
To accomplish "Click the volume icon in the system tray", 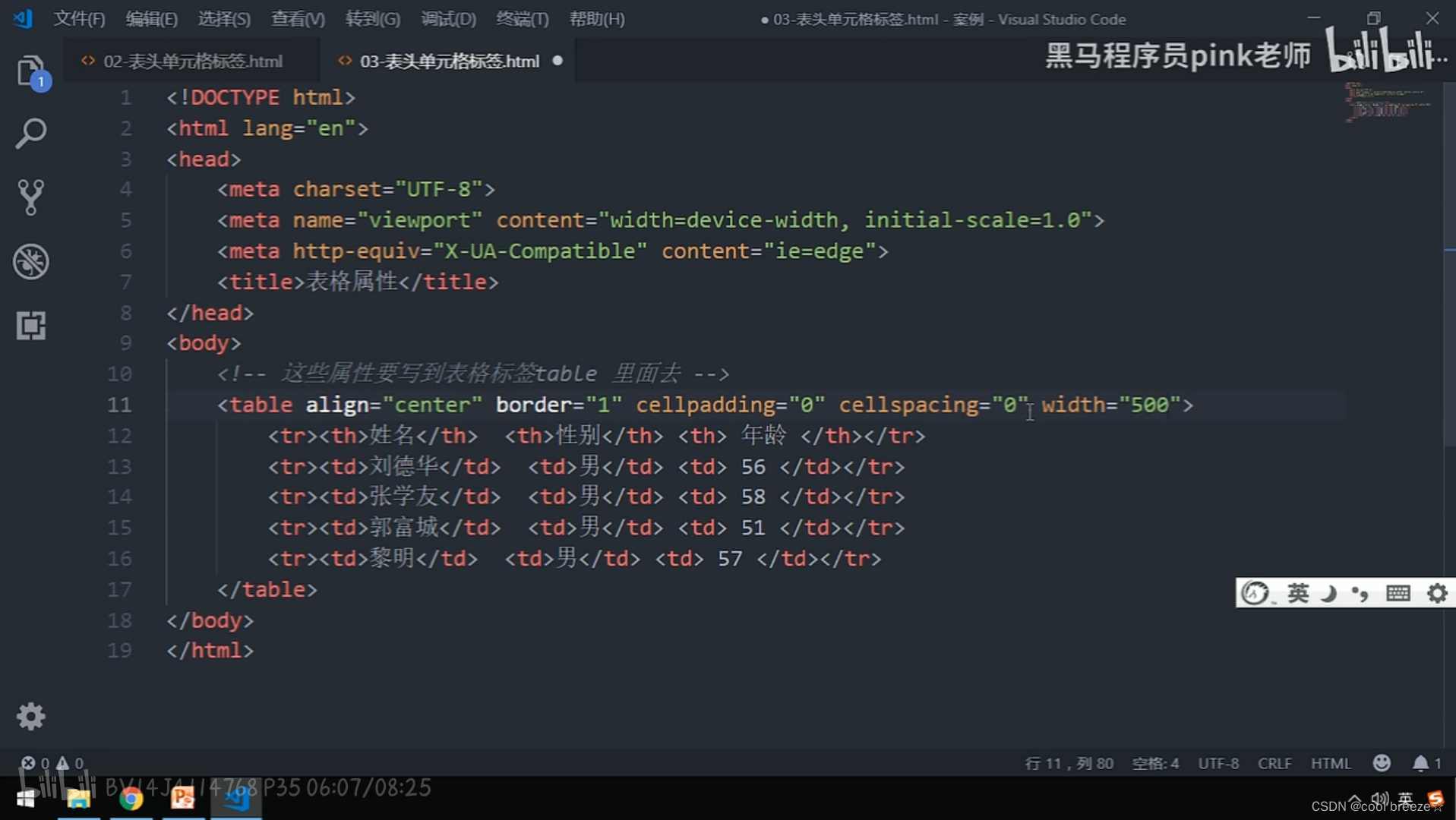I will (x=1380, y=799).
